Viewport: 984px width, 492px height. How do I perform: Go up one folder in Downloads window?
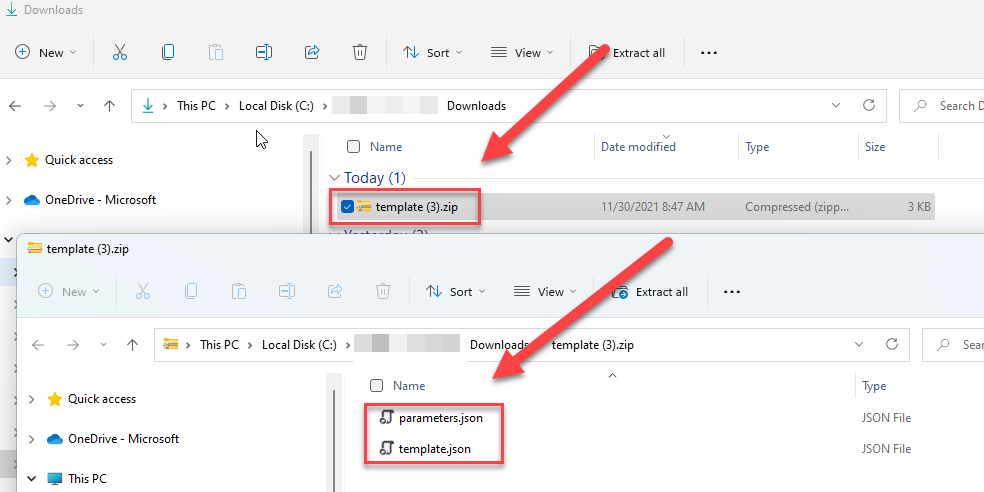(109, 106)
